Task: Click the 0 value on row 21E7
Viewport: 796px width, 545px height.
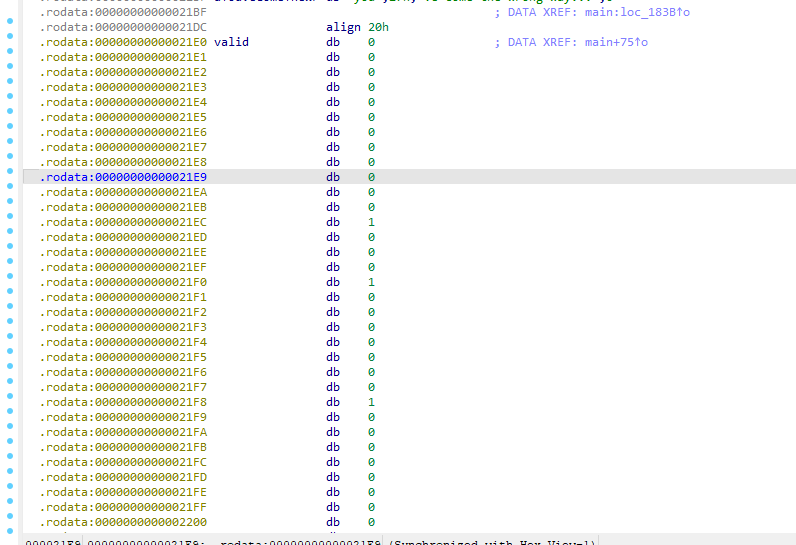Action: (372, 147)
